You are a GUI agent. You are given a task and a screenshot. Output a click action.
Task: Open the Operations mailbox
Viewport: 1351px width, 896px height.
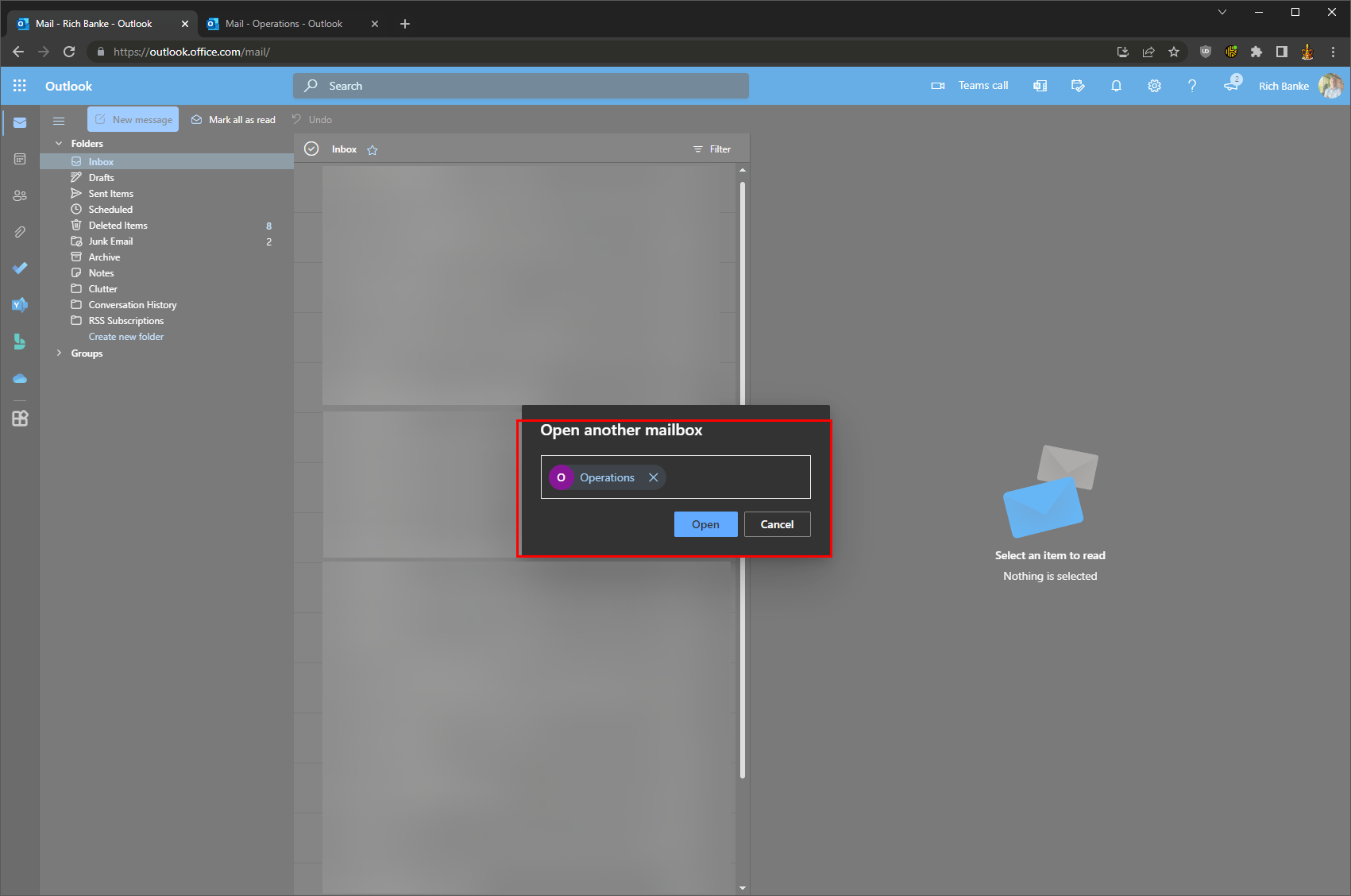point(704,524)
